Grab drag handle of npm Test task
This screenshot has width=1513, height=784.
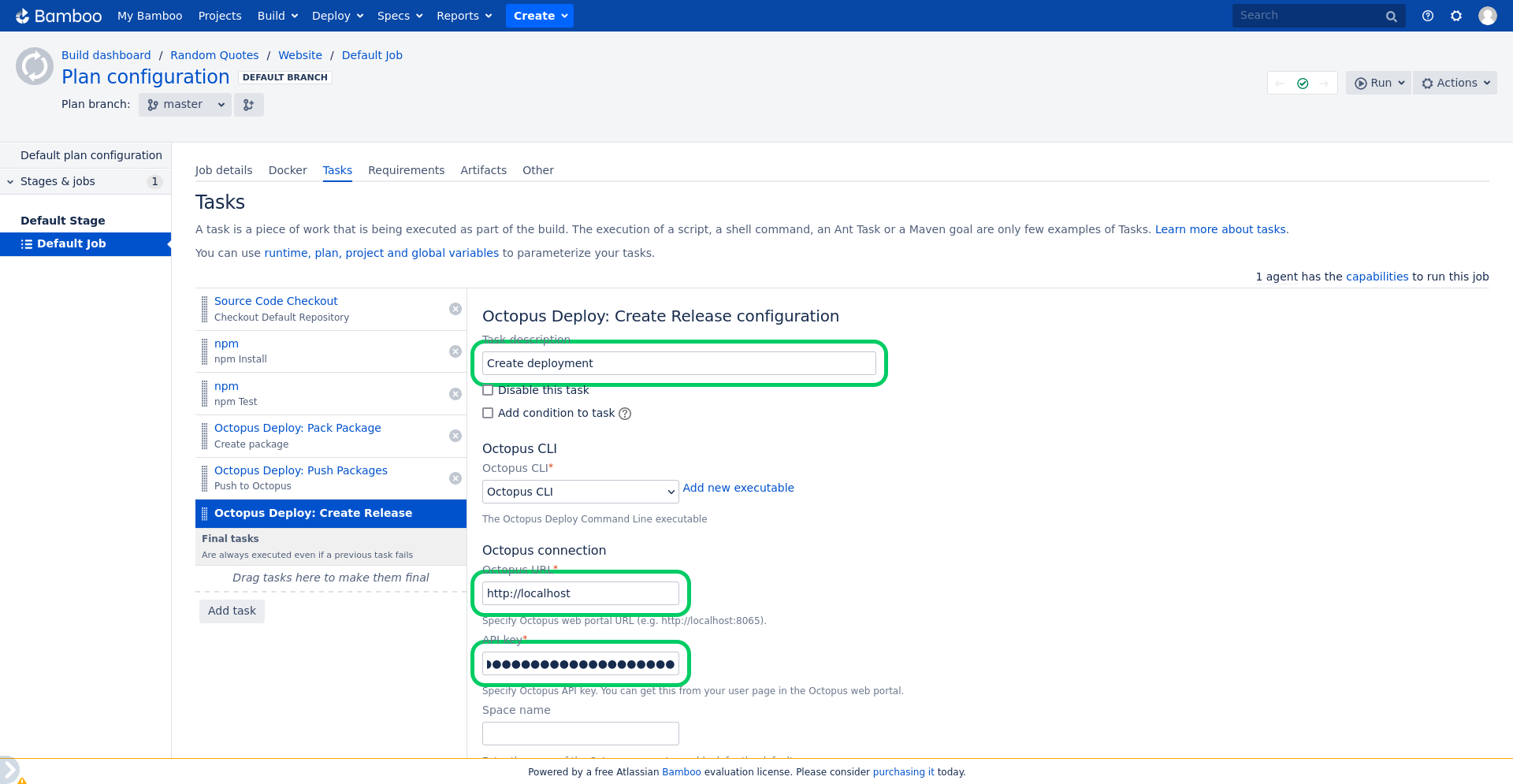pyautogui.click(x=205, y=394)
